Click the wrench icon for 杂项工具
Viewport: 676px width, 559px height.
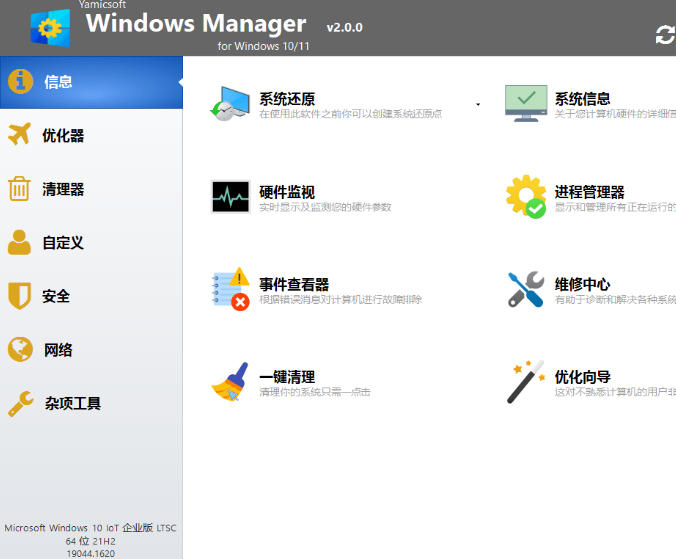(20, 403)
